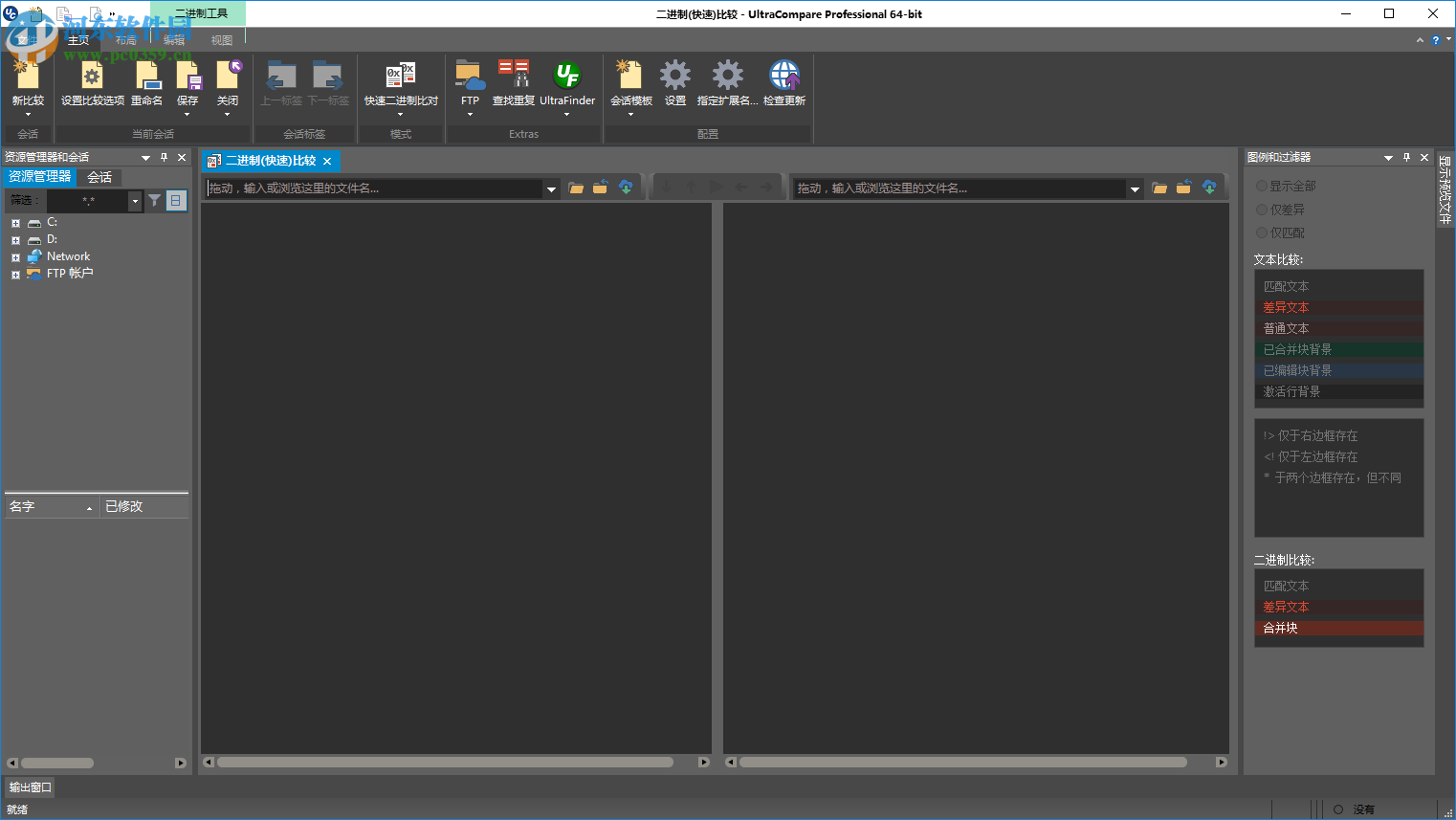Open 指定扩展名 extensions settings
This screenshot has width=1456, height=820.
pos(727,76)
